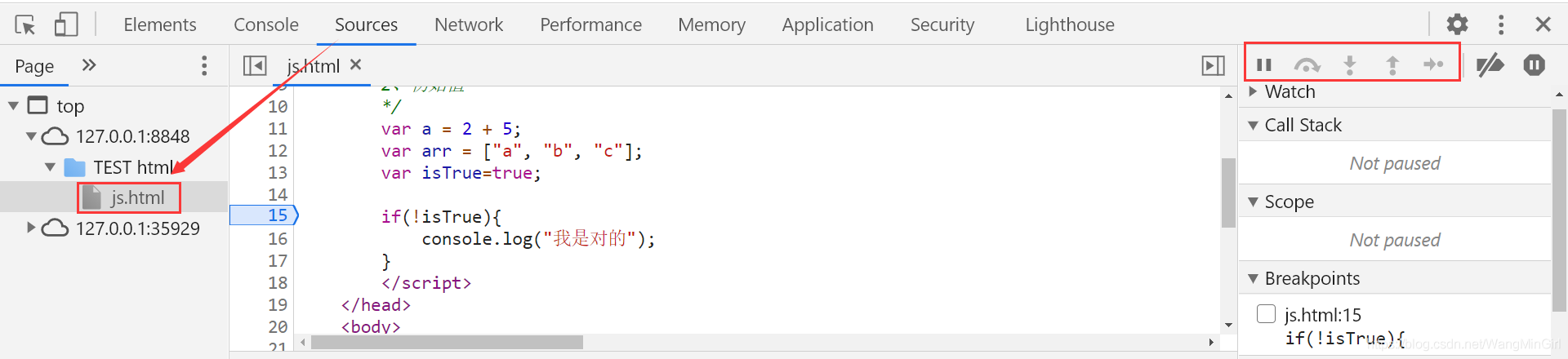Toggle deactivate breakpoints icon
This screenshot has height=359, width=1568.
[1490, 64]
